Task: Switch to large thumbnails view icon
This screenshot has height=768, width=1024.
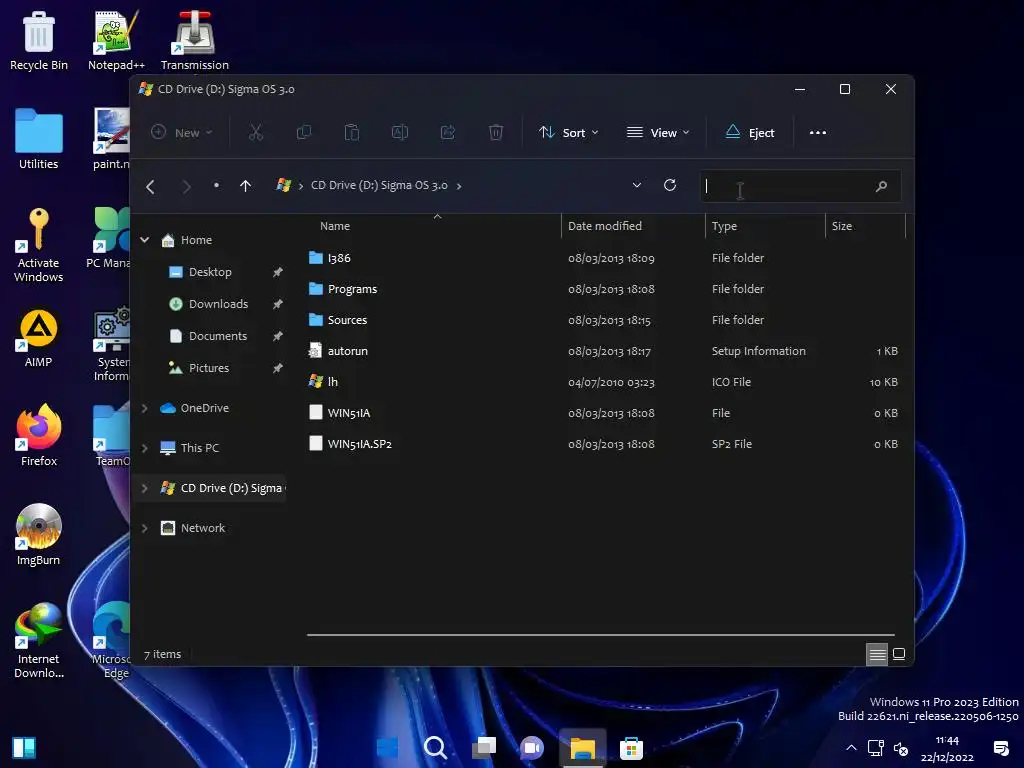Action: coord(899,654)
